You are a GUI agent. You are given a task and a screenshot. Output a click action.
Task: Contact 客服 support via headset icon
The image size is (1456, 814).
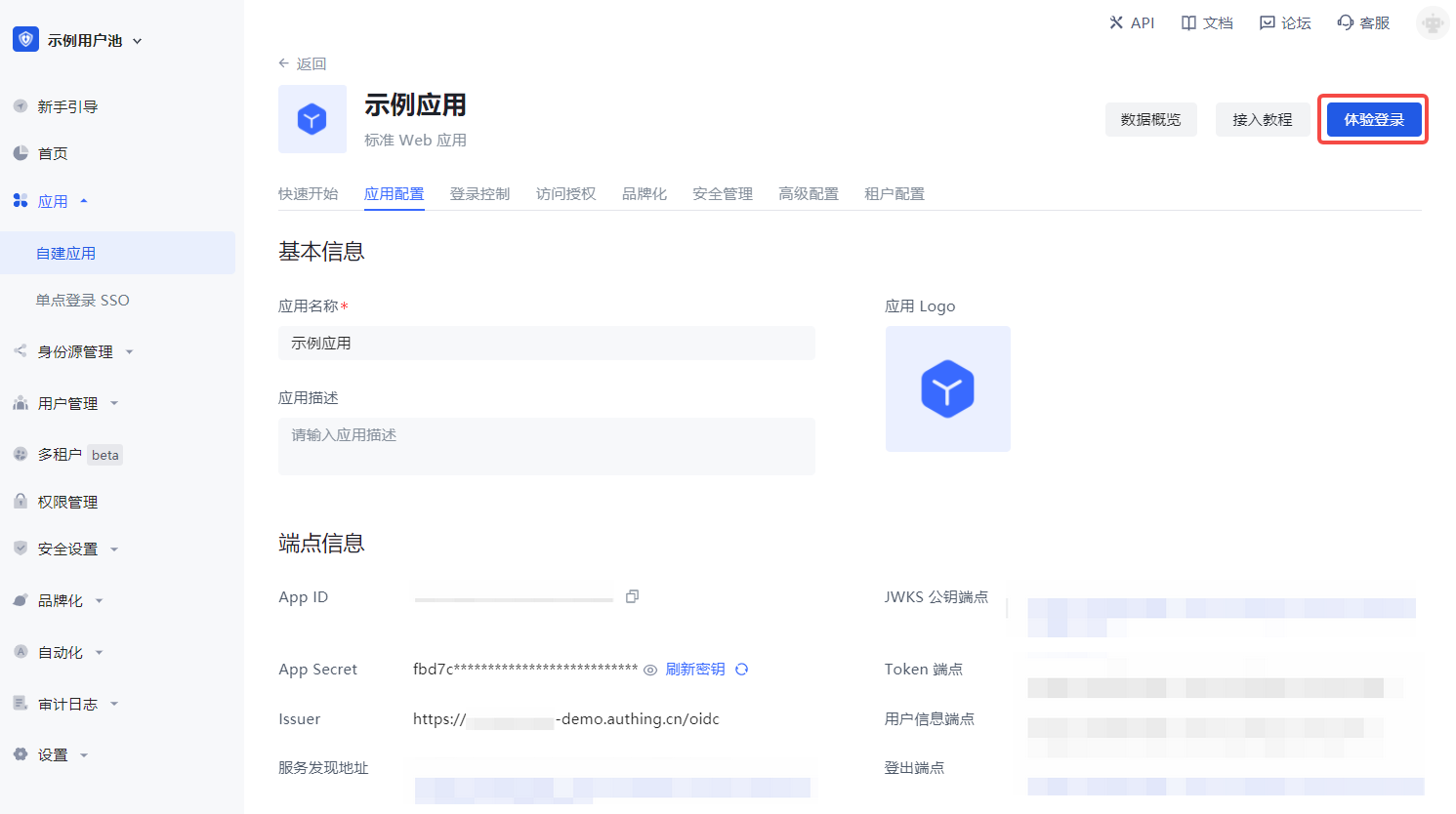tap(1346, 22)
